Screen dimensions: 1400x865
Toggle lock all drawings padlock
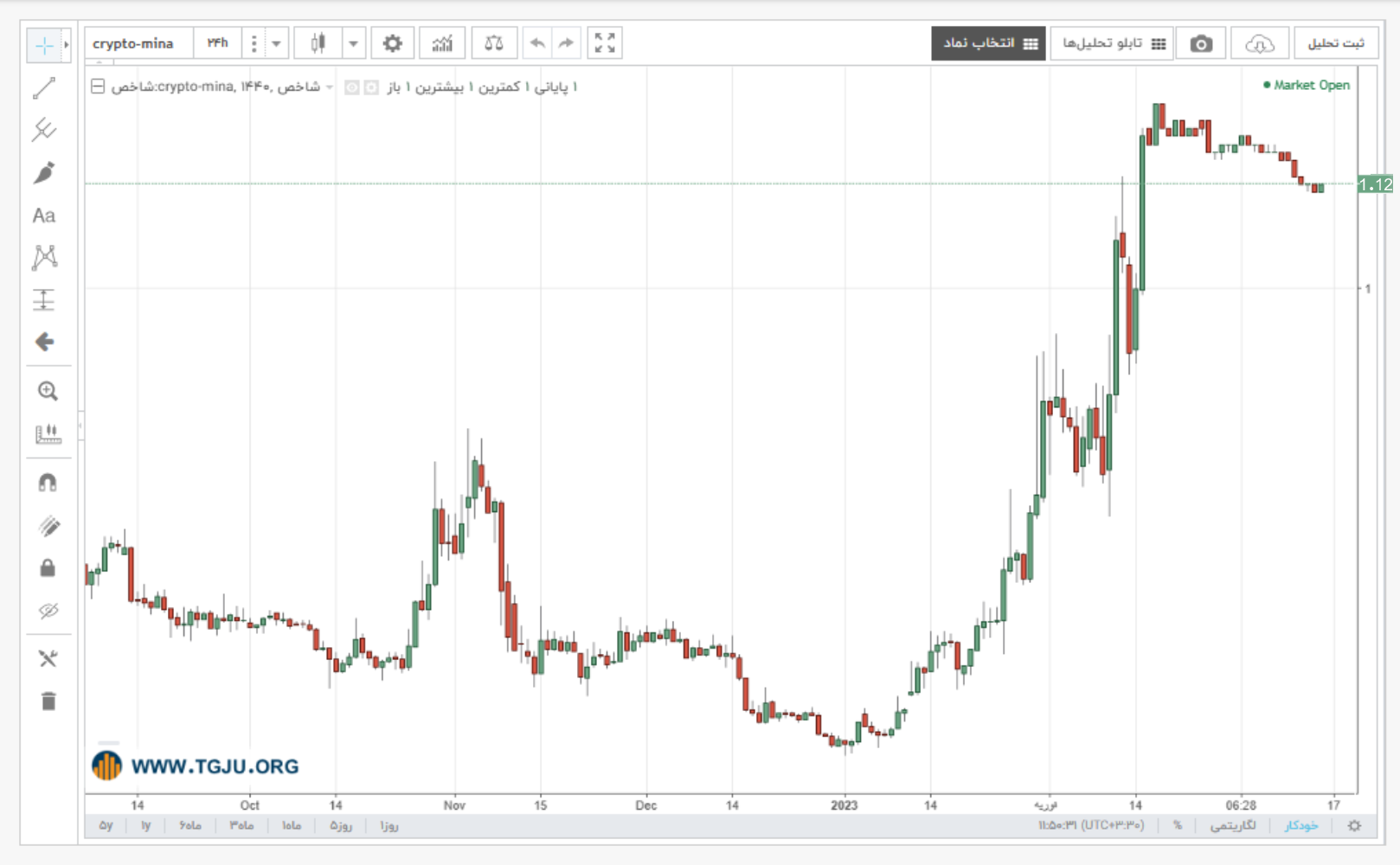tap(48, 567)
